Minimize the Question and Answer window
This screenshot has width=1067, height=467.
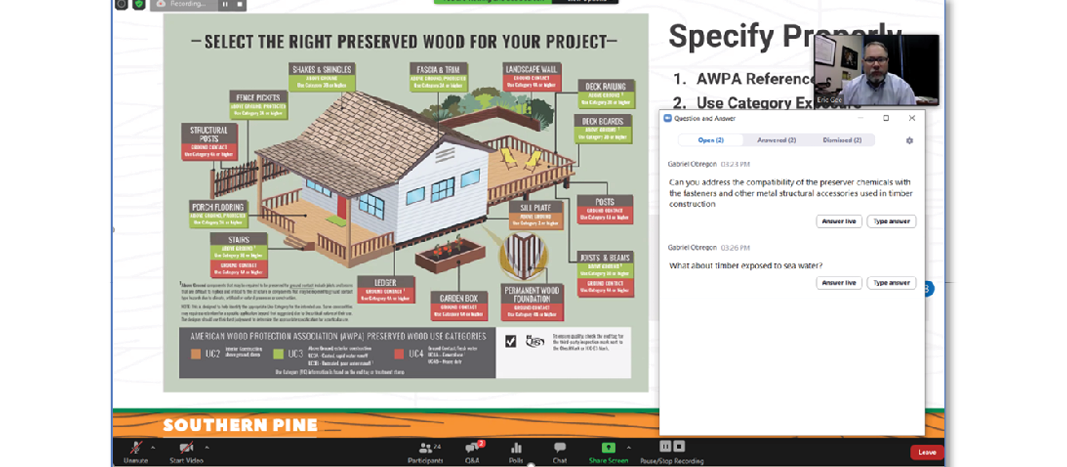860,118
